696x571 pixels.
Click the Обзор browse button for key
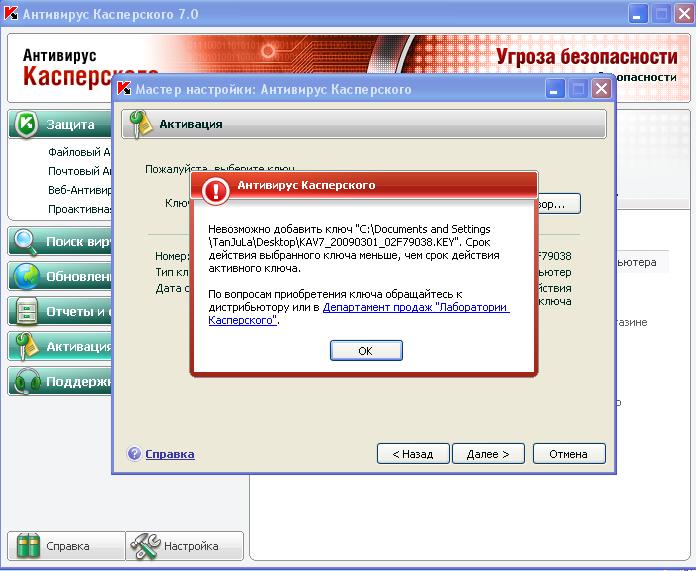(558, 204)
